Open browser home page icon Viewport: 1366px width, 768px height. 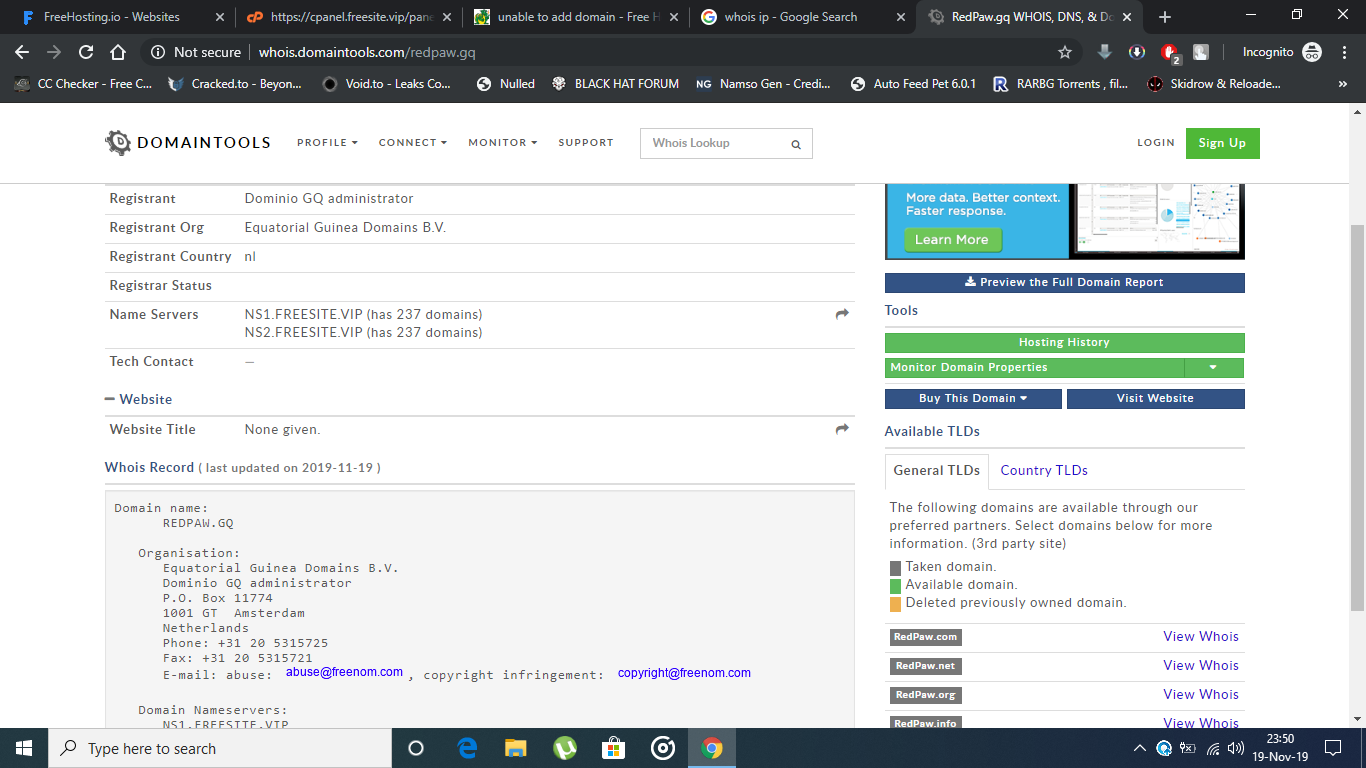tap(118, 52)
